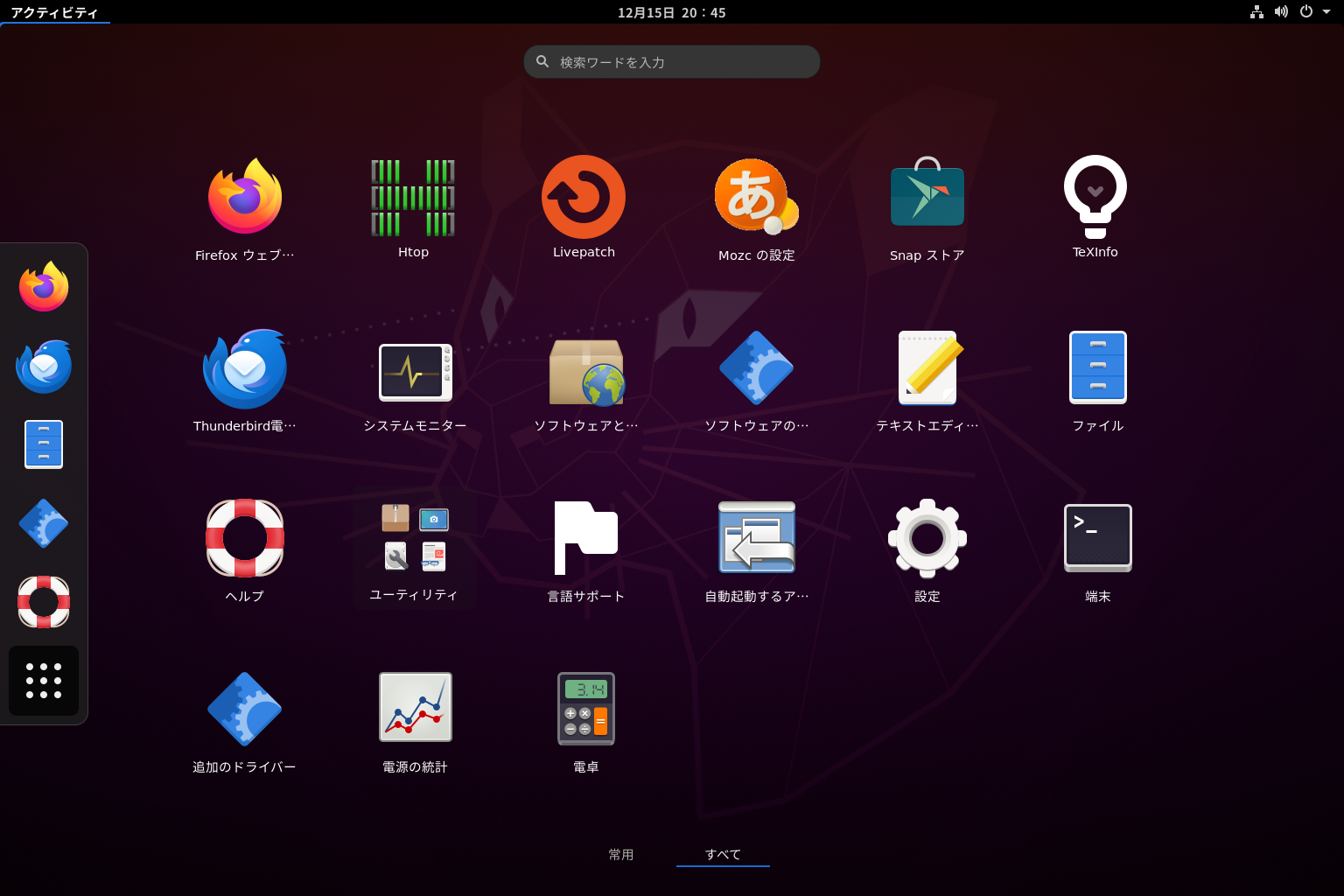Open Firefox from the app grid
This screenshot has width=1344, height=896.
245,197
